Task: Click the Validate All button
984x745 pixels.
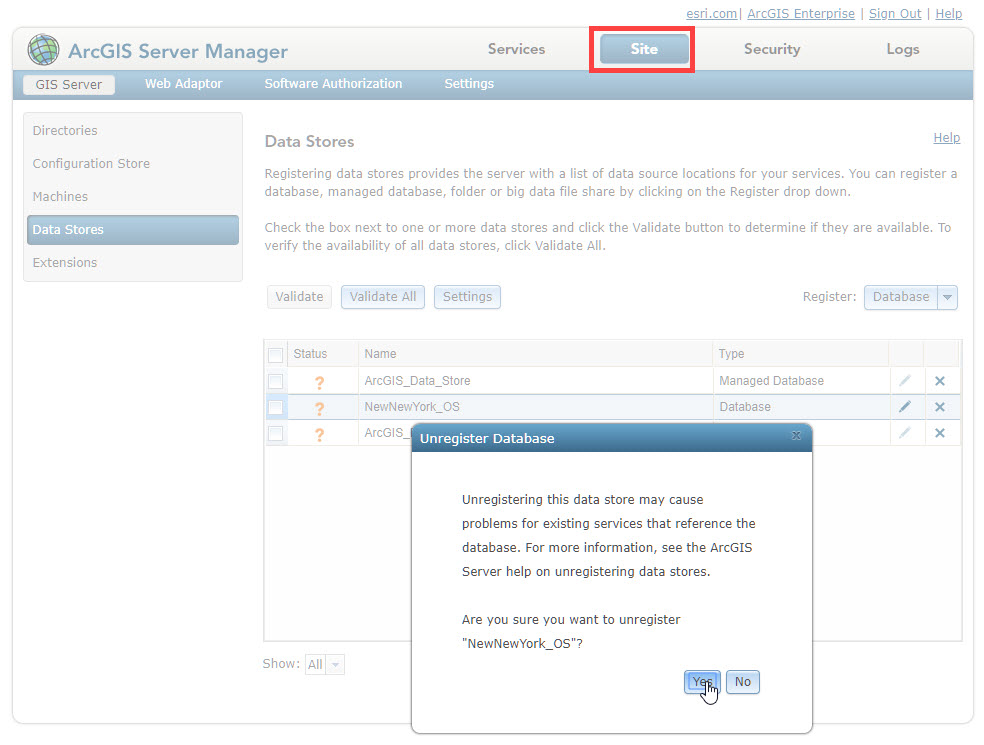Action: (383, 297)
